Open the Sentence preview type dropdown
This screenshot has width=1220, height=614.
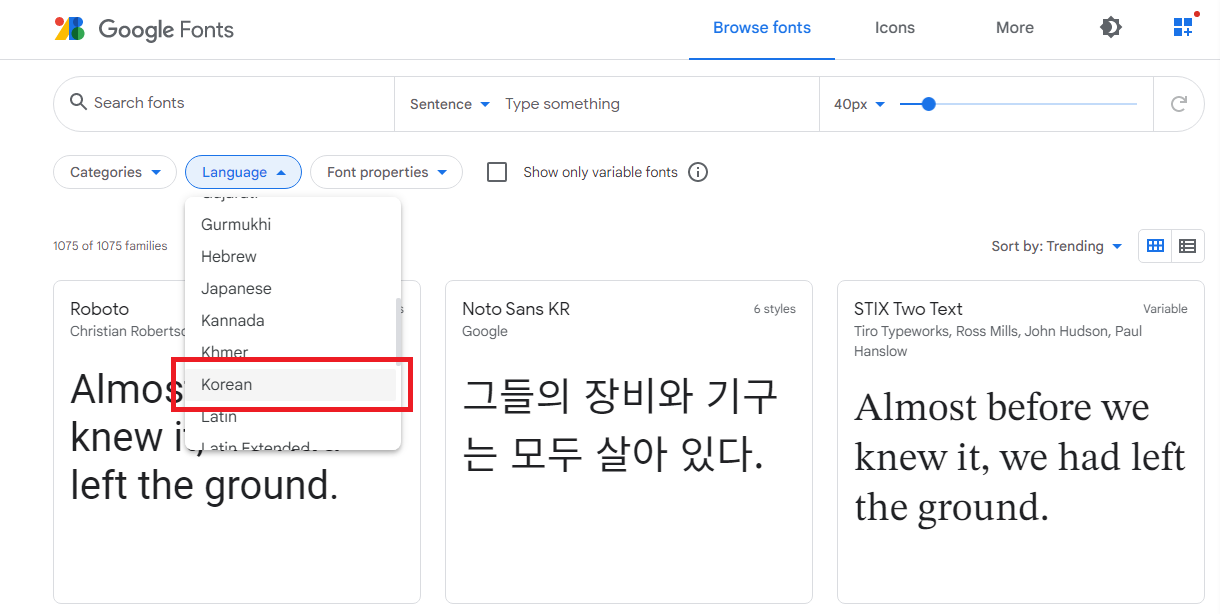coord(450,104)
